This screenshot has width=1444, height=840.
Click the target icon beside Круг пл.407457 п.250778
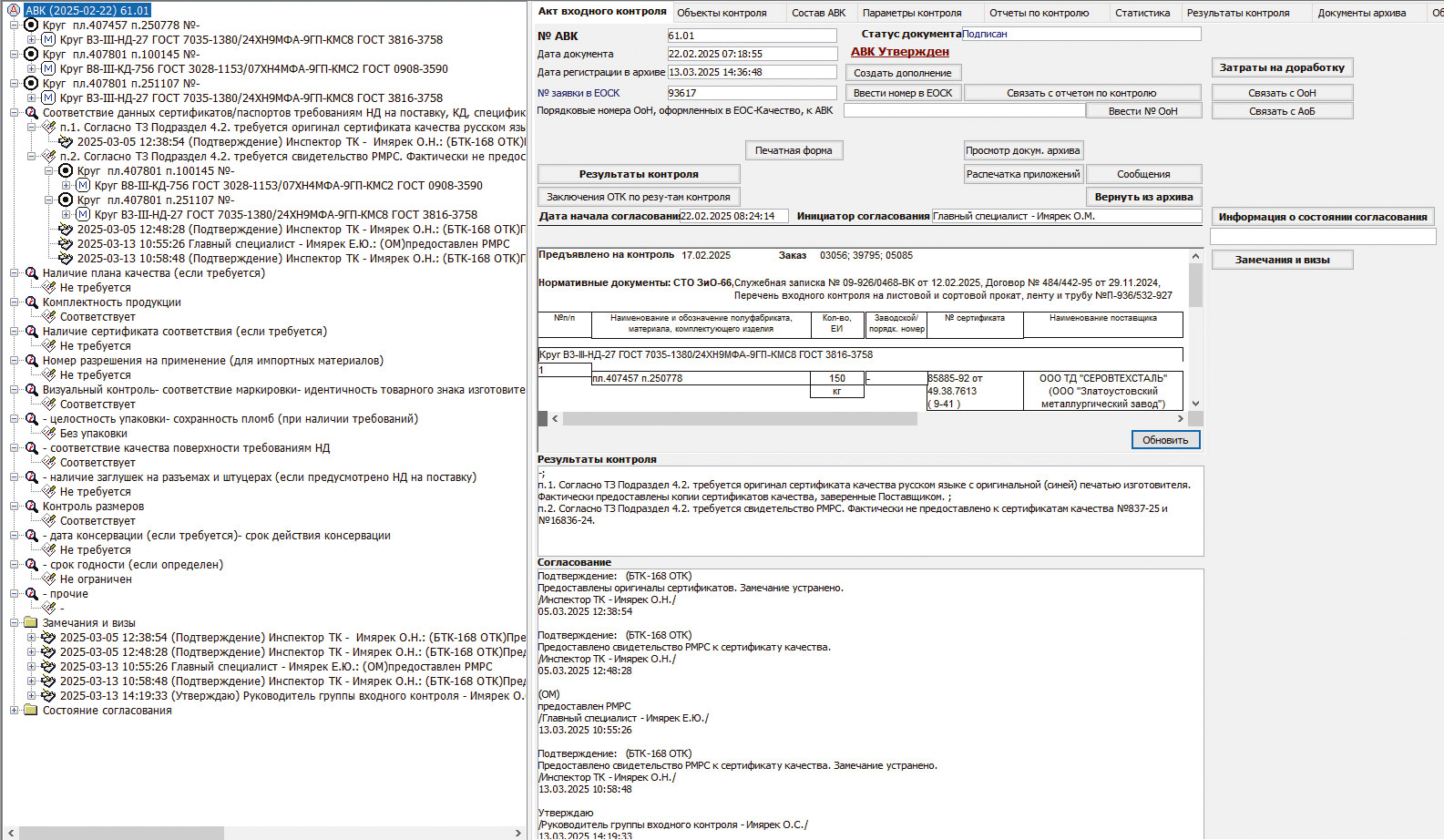pos(31,26)
